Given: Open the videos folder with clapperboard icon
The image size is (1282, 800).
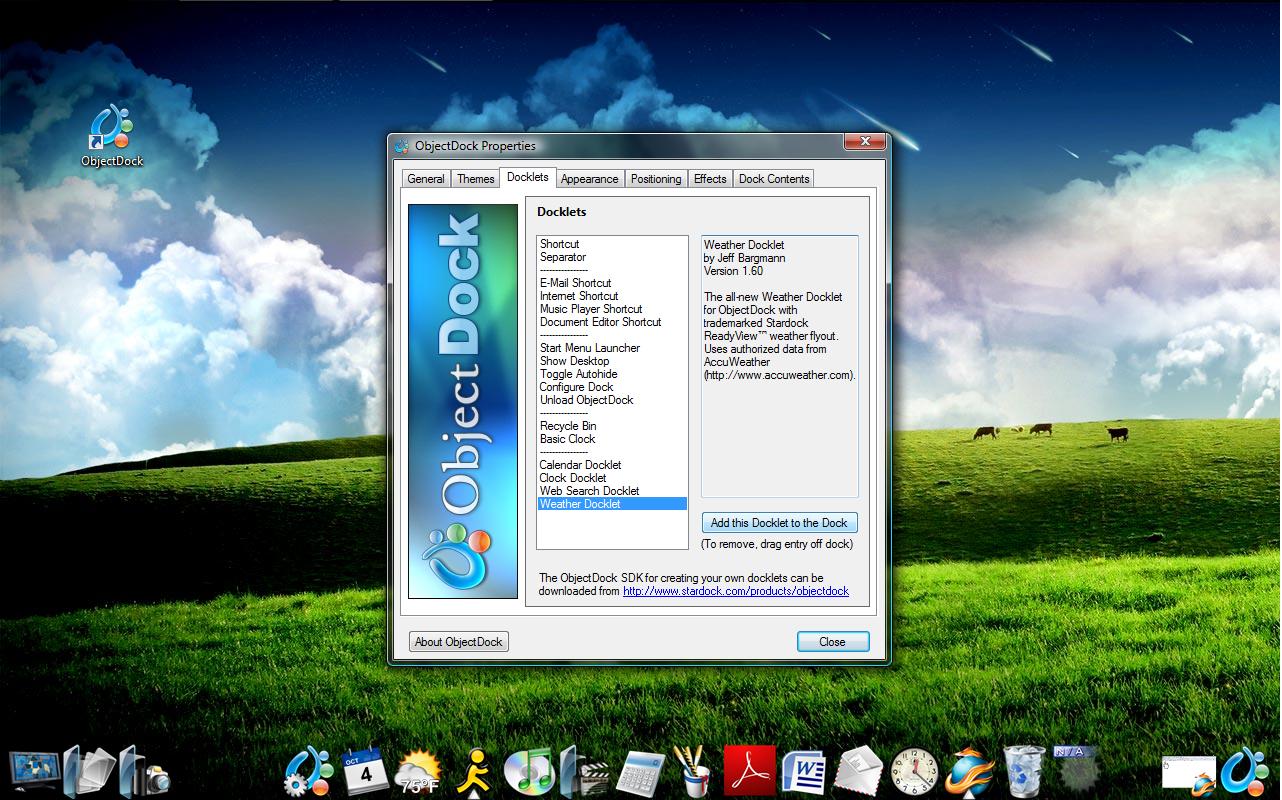Looking at the screenshot, I should pyautogui.click(x=584, y=771).
